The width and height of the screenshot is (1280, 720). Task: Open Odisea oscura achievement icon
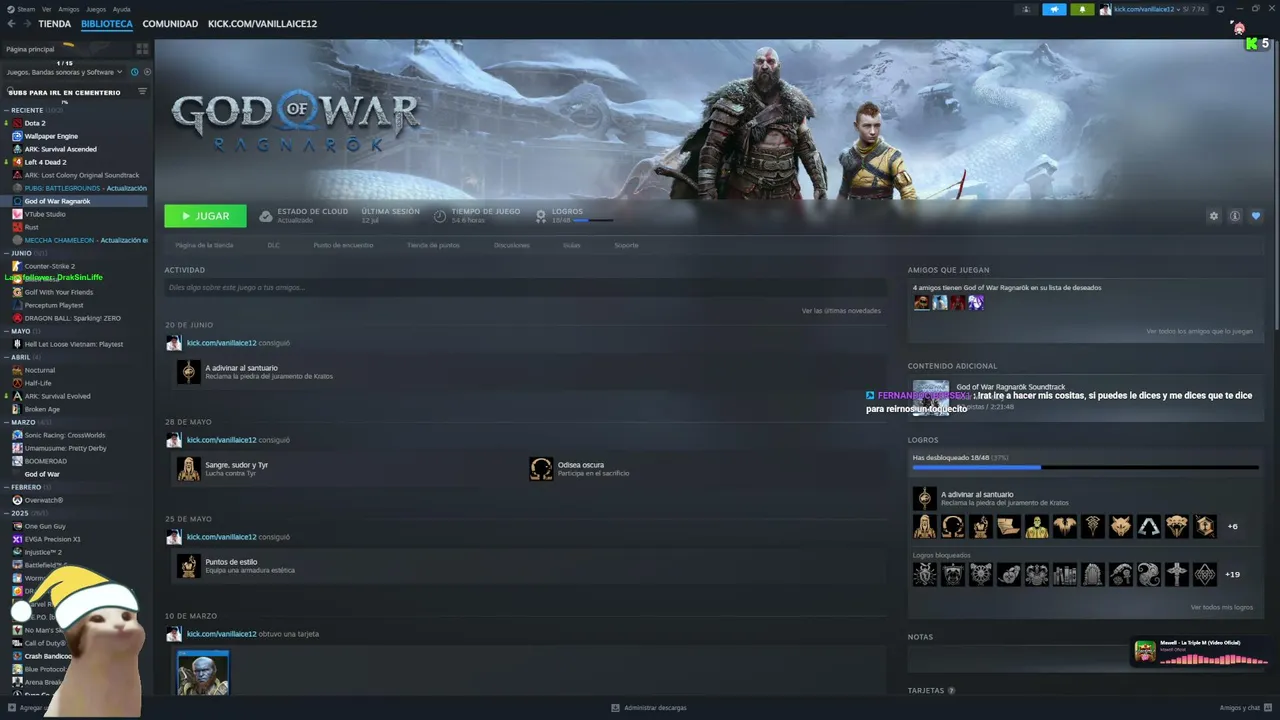pos(541,469)
